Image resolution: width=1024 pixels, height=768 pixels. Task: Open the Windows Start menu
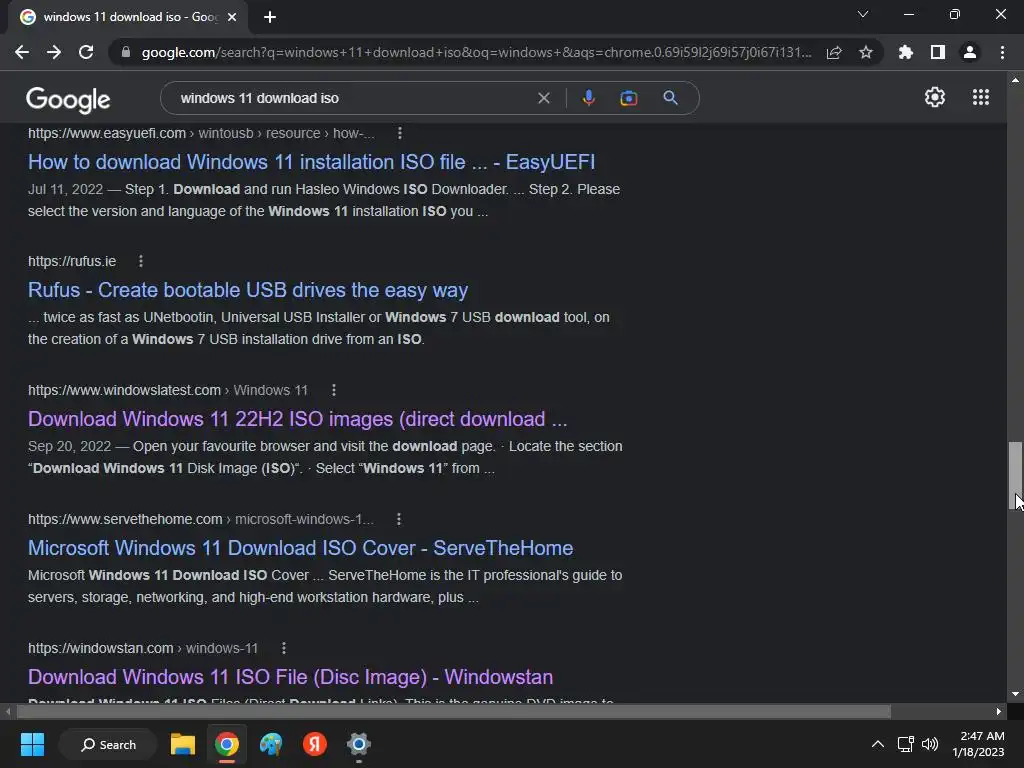point(32,744)
